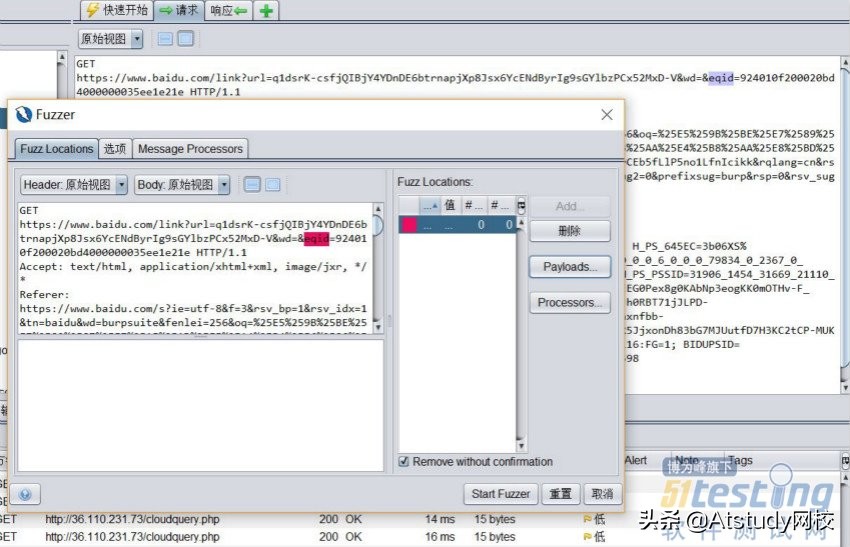Viewport: 850px width, 547px height.
Task: Click the Accept header line in Fuzzer request
Action: (x=193, y=267)
